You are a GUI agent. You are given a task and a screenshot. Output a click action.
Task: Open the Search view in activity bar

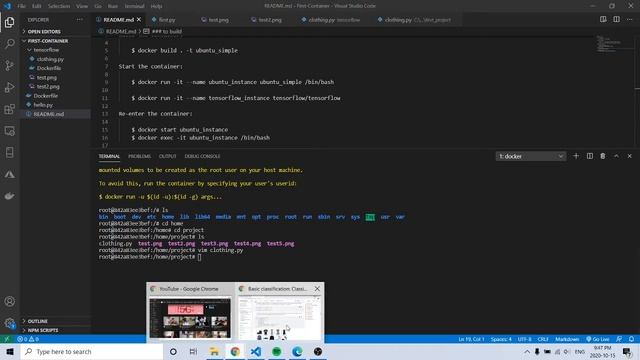(9, 43)
